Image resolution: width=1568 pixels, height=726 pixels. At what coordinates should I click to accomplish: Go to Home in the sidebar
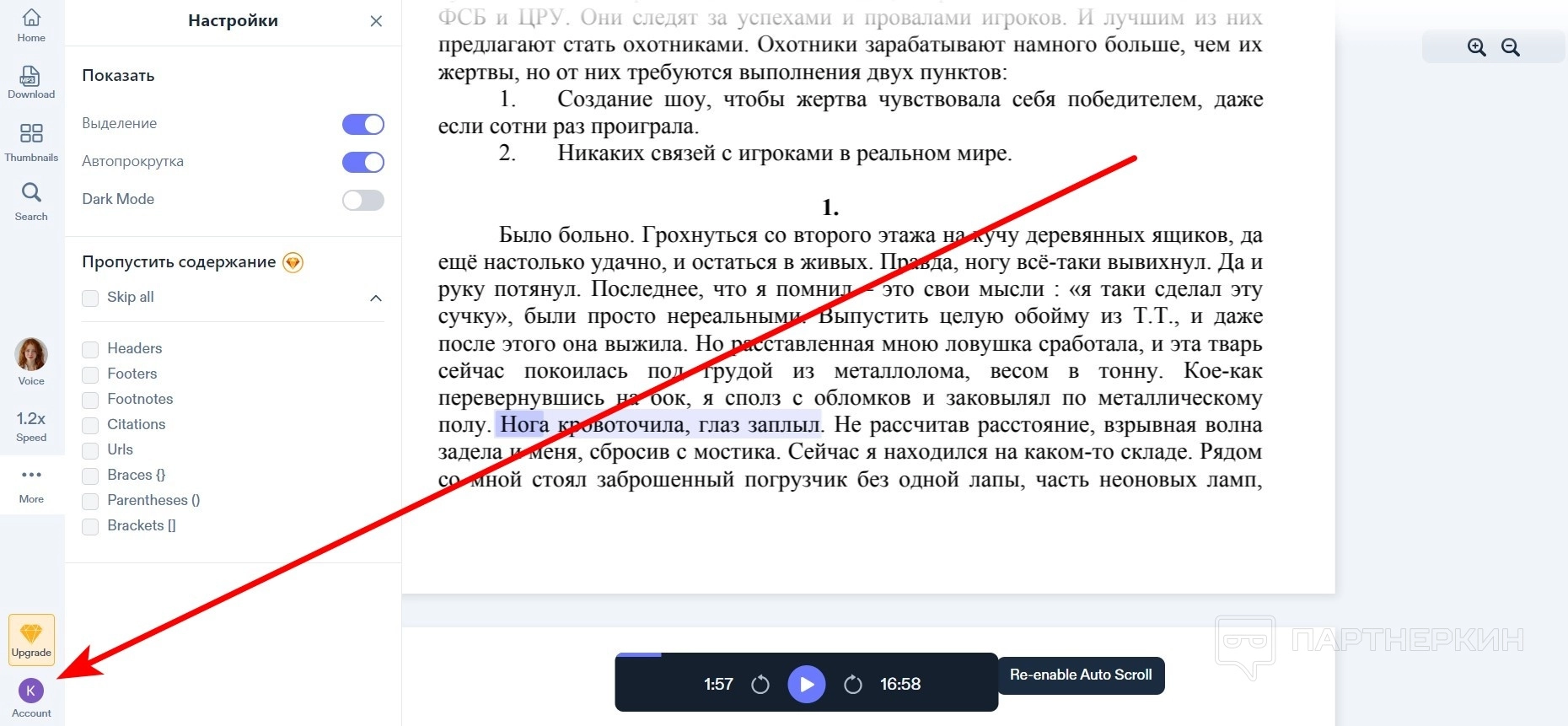(31, 25)
